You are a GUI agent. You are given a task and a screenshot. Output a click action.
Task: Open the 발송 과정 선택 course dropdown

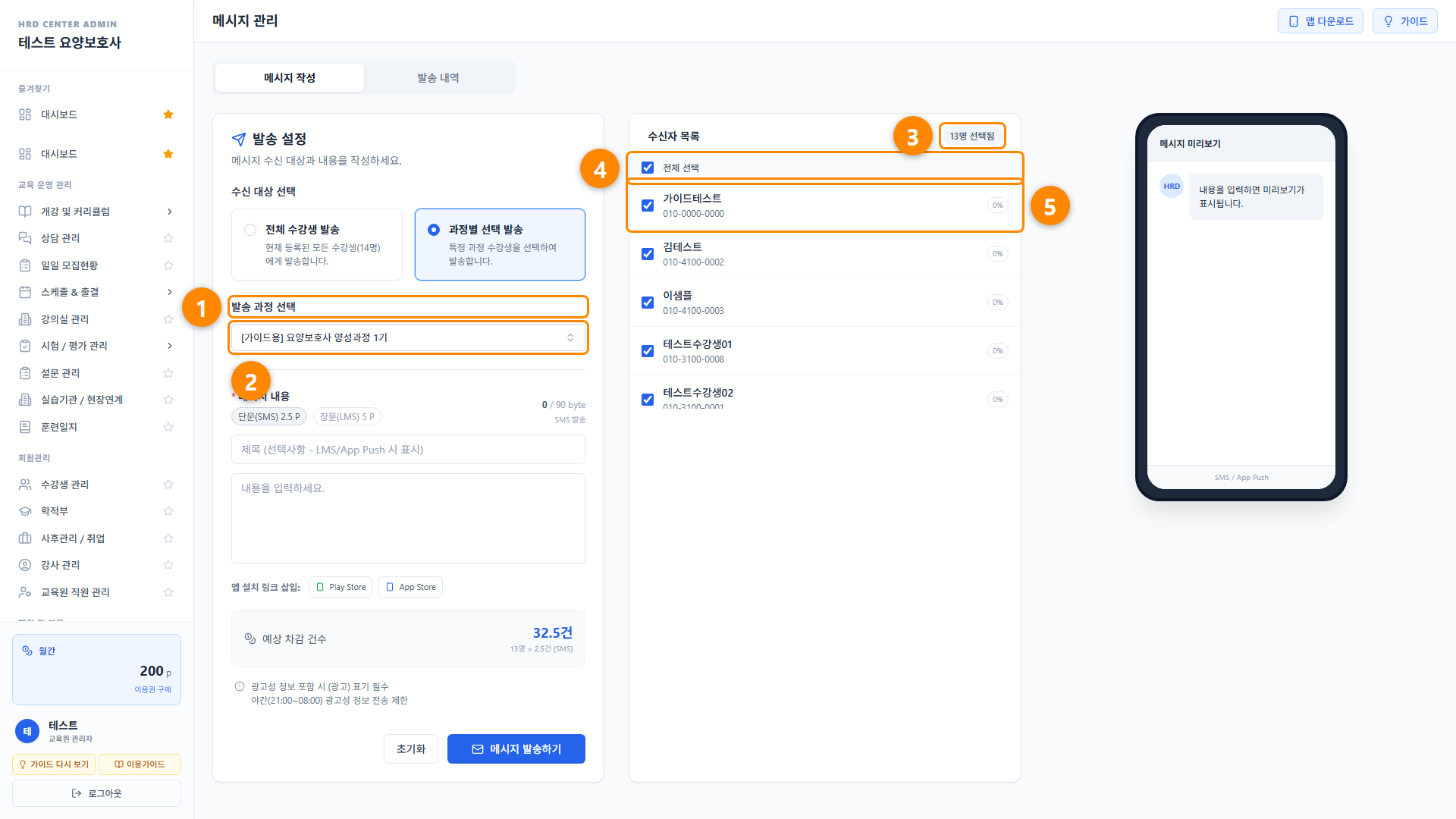tap(408, 337)
